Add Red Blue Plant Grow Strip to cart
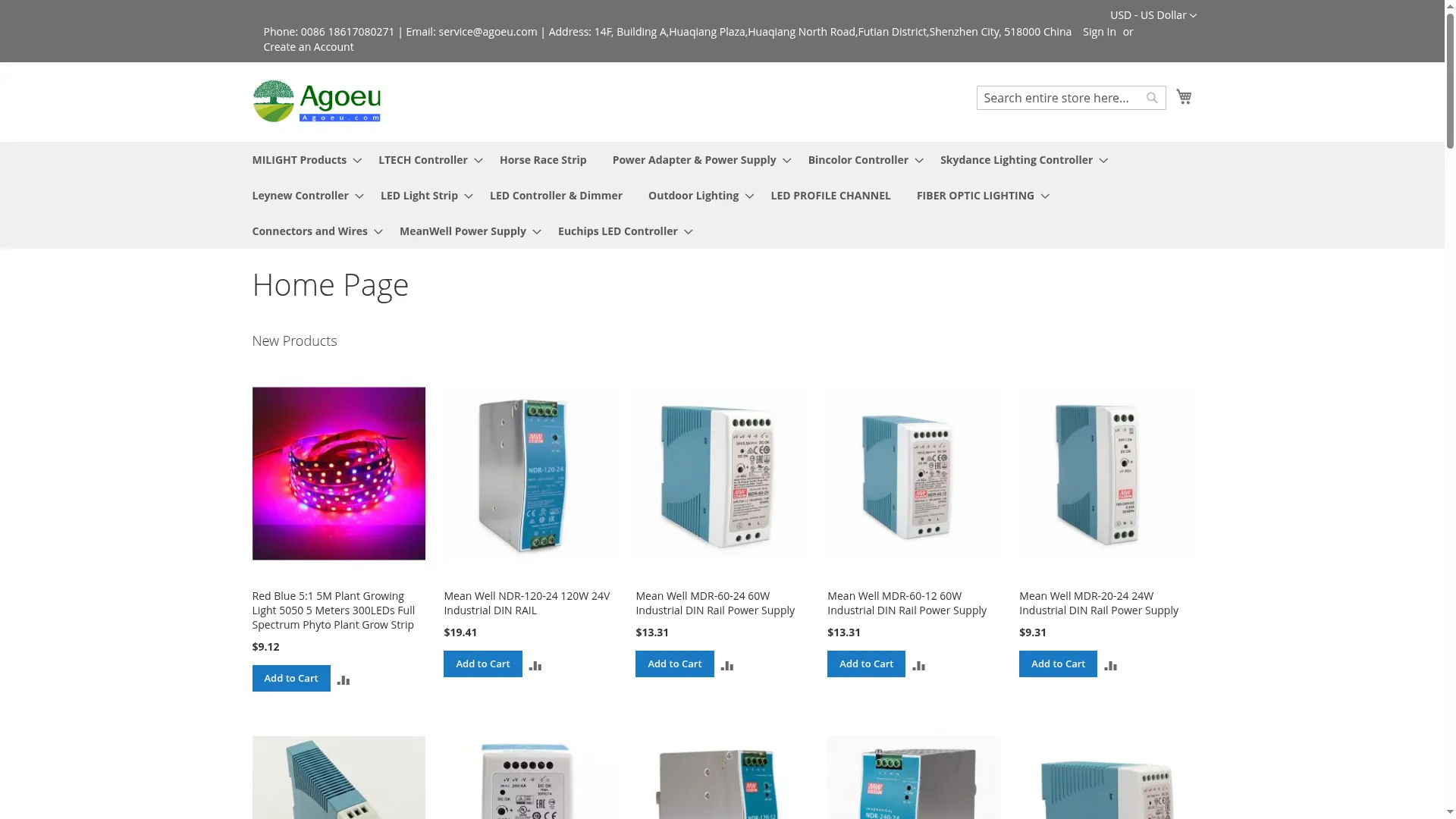The height and width of the screenshot is (819, 1456). coord(291,679)
